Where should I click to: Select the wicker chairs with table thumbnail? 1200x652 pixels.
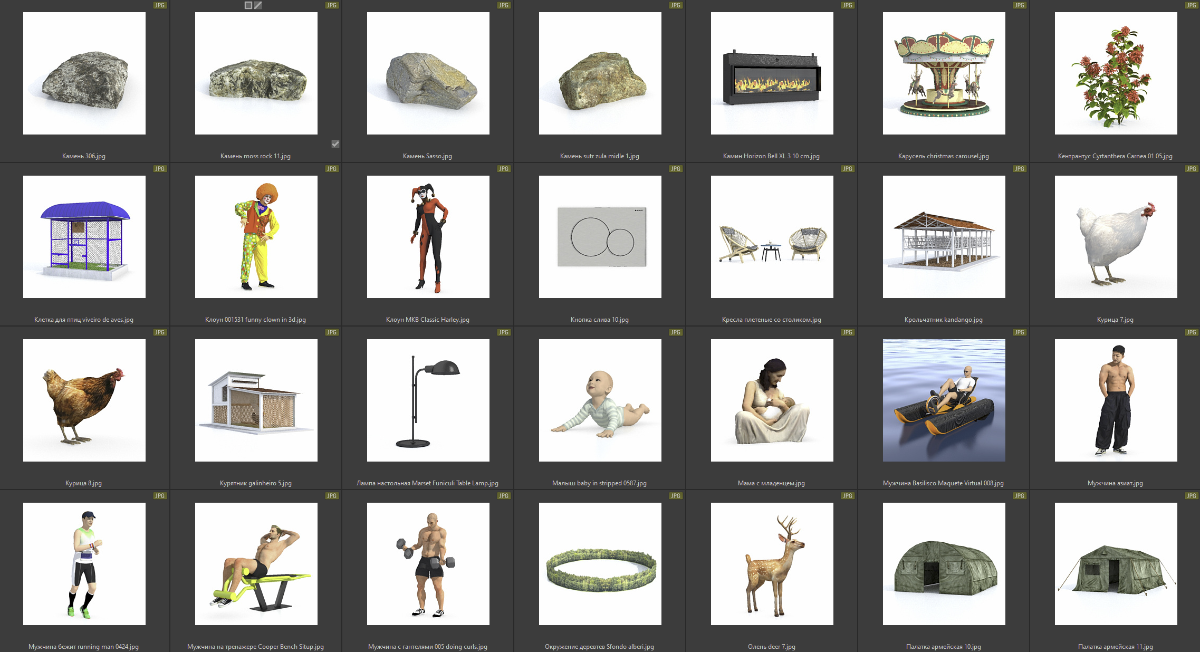pyautogui.click(x=772, y=237)
